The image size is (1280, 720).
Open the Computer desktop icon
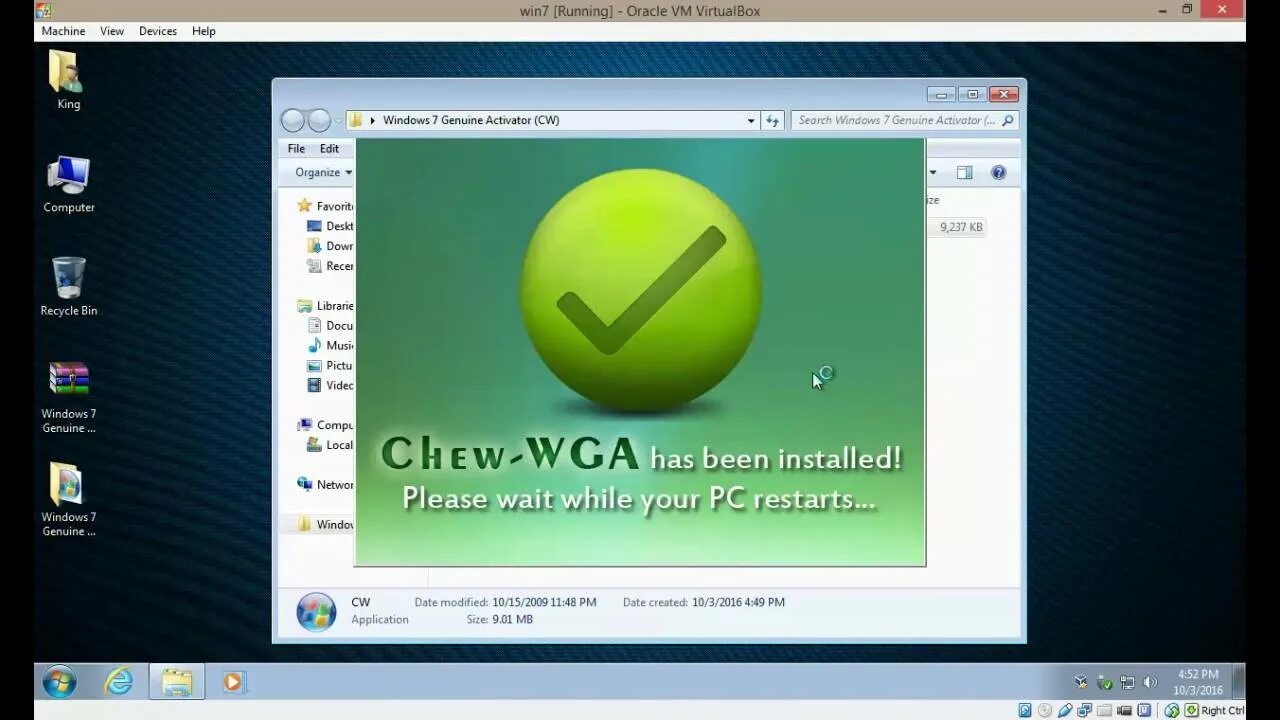click(x=68, y=184)
